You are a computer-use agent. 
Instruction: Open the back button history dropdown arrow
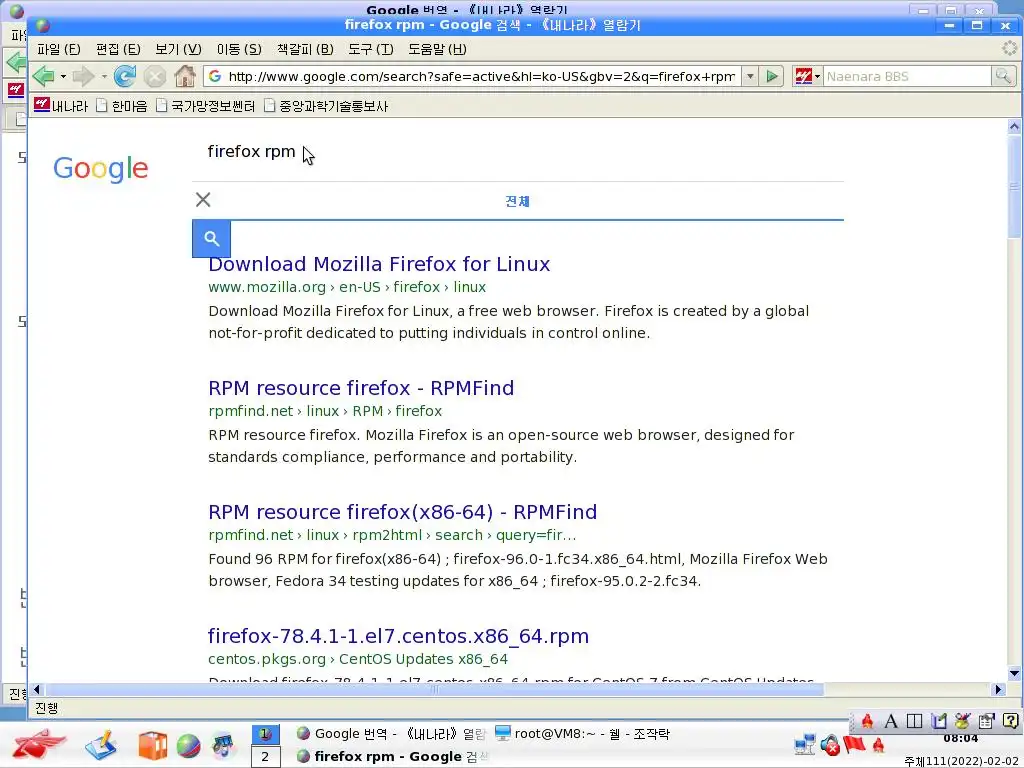(x=63, y=76)
